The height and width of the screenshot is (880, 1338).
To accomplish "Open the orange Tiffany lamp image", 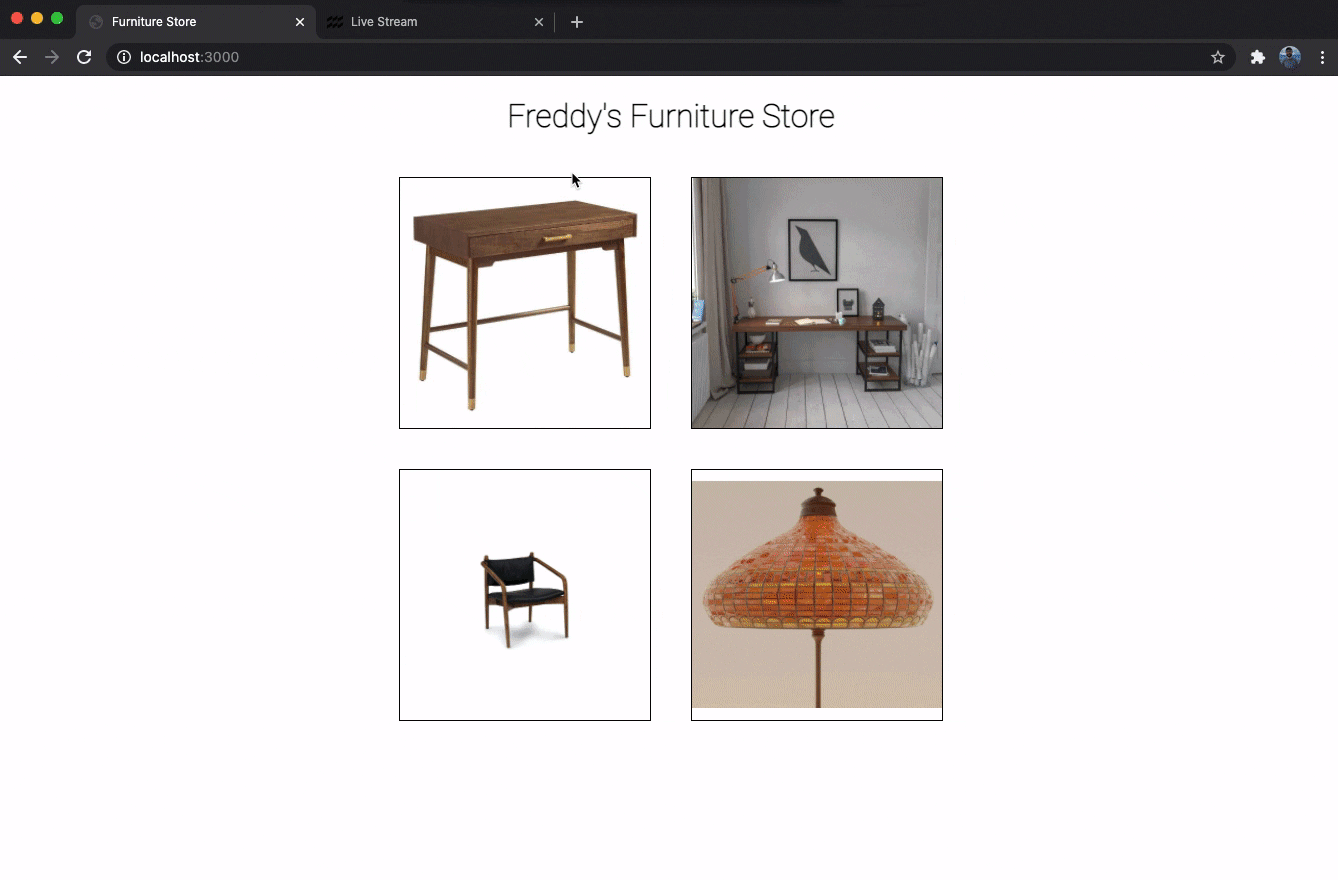I will pos(817,595).
